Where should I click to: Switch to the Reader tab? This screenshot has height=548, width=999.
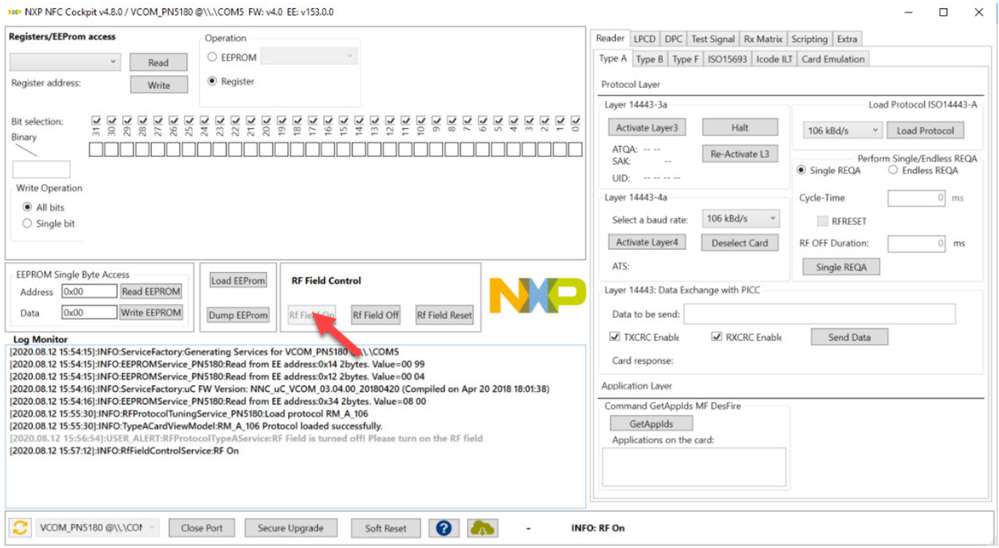pyautogui.click(x=610, y=38)
